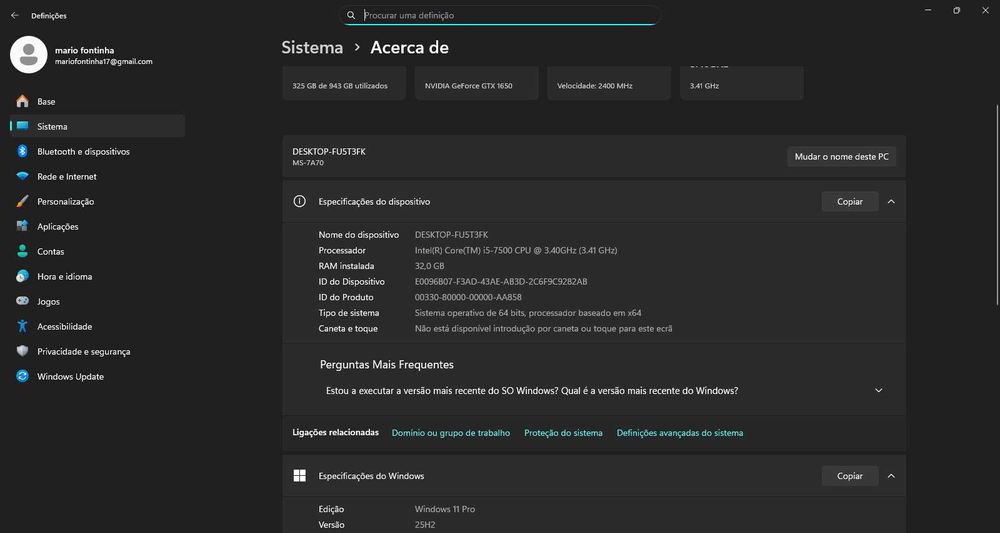
Task: Click the Acessibilidade figure icon
Action: coord(22,326)
